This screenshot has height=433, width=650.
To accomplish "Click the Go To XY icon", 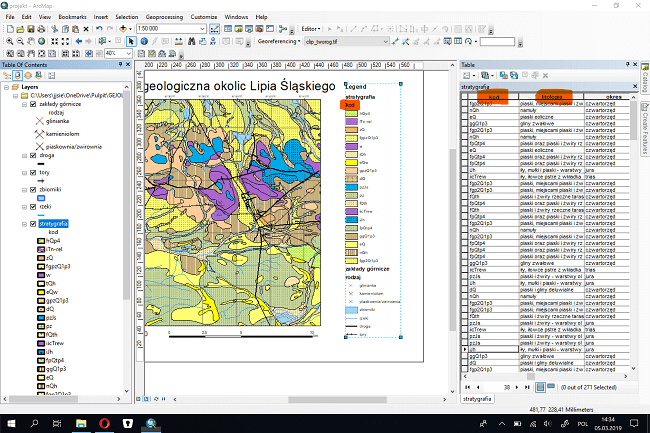I will [x=213, y=41].
